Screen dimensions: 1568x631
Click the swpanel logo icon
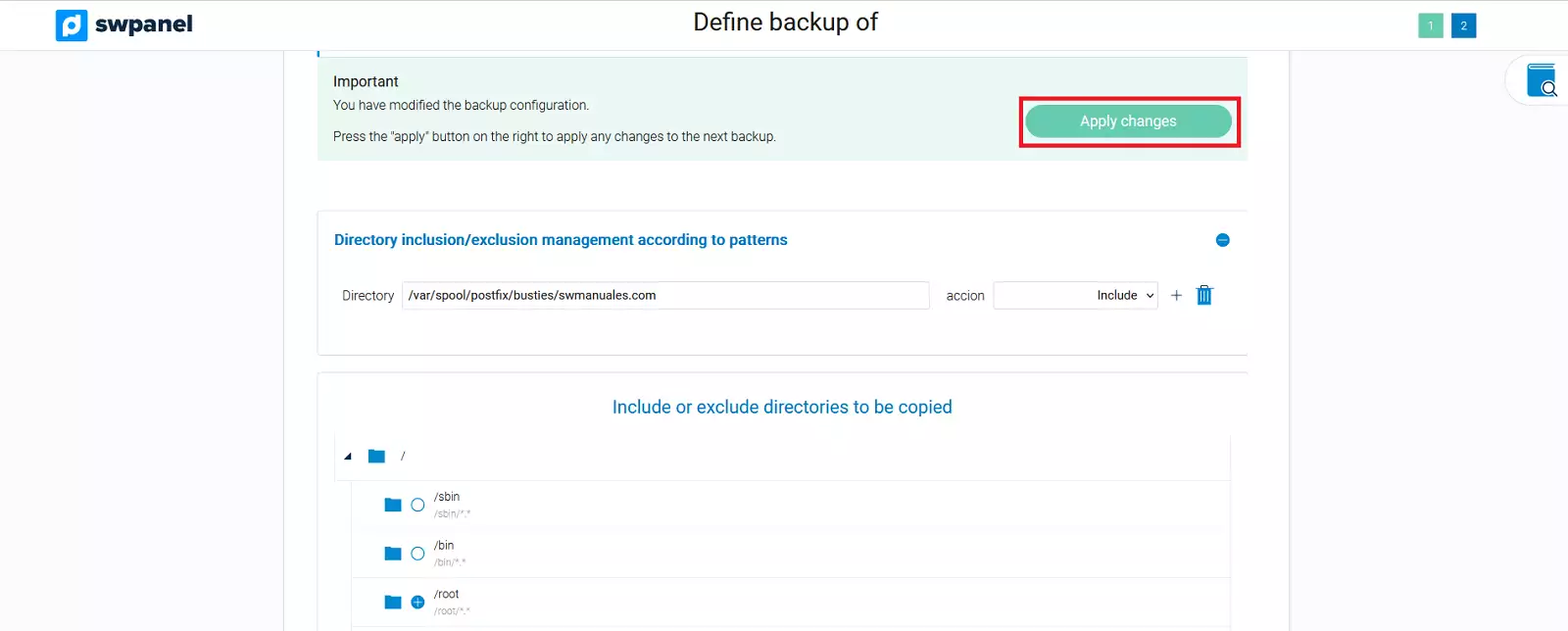[x=72, y=25]
